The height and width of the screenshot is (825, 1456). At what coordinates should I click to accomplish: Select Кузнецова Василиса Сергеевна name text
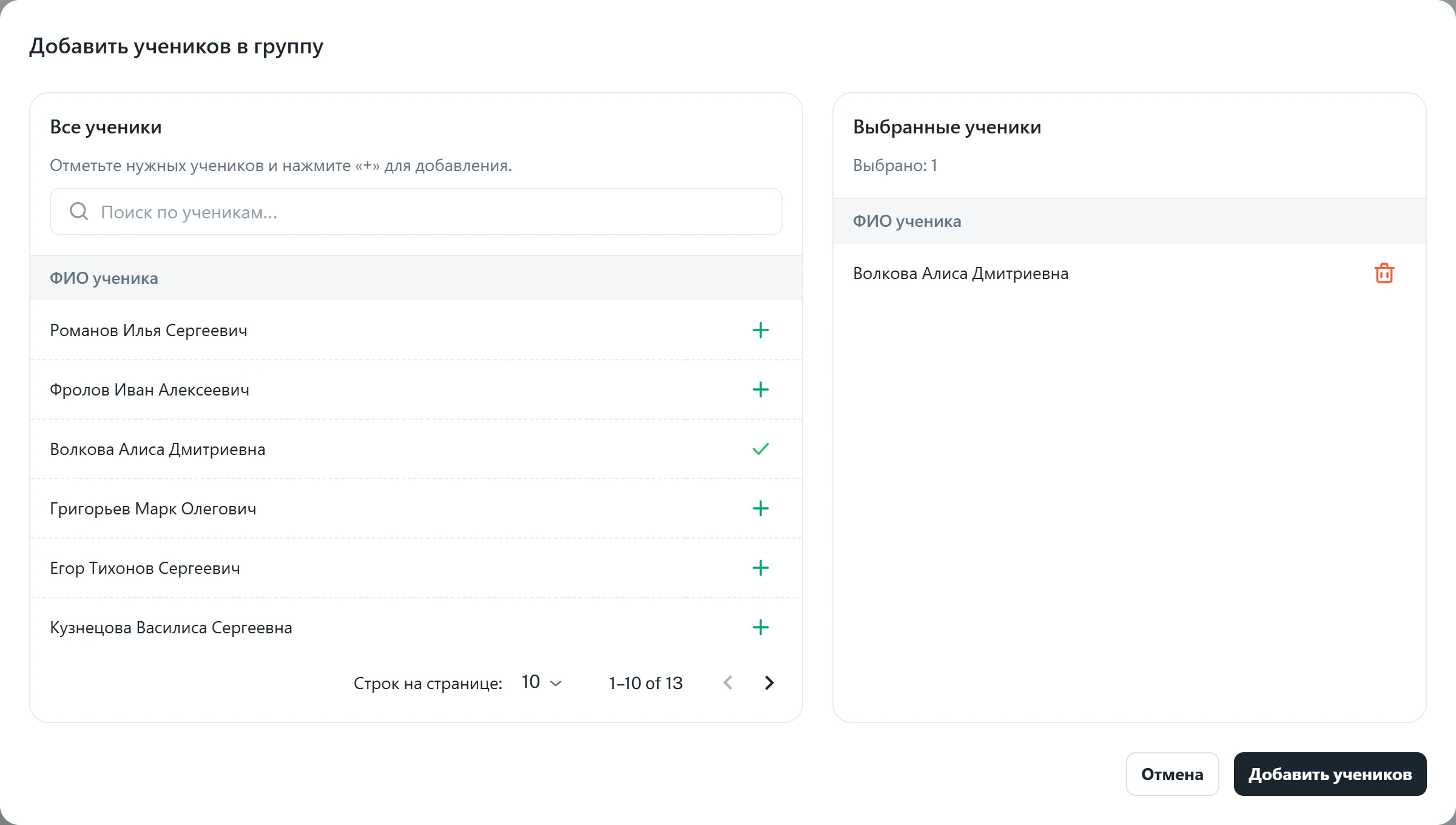(x=171, y=627)
